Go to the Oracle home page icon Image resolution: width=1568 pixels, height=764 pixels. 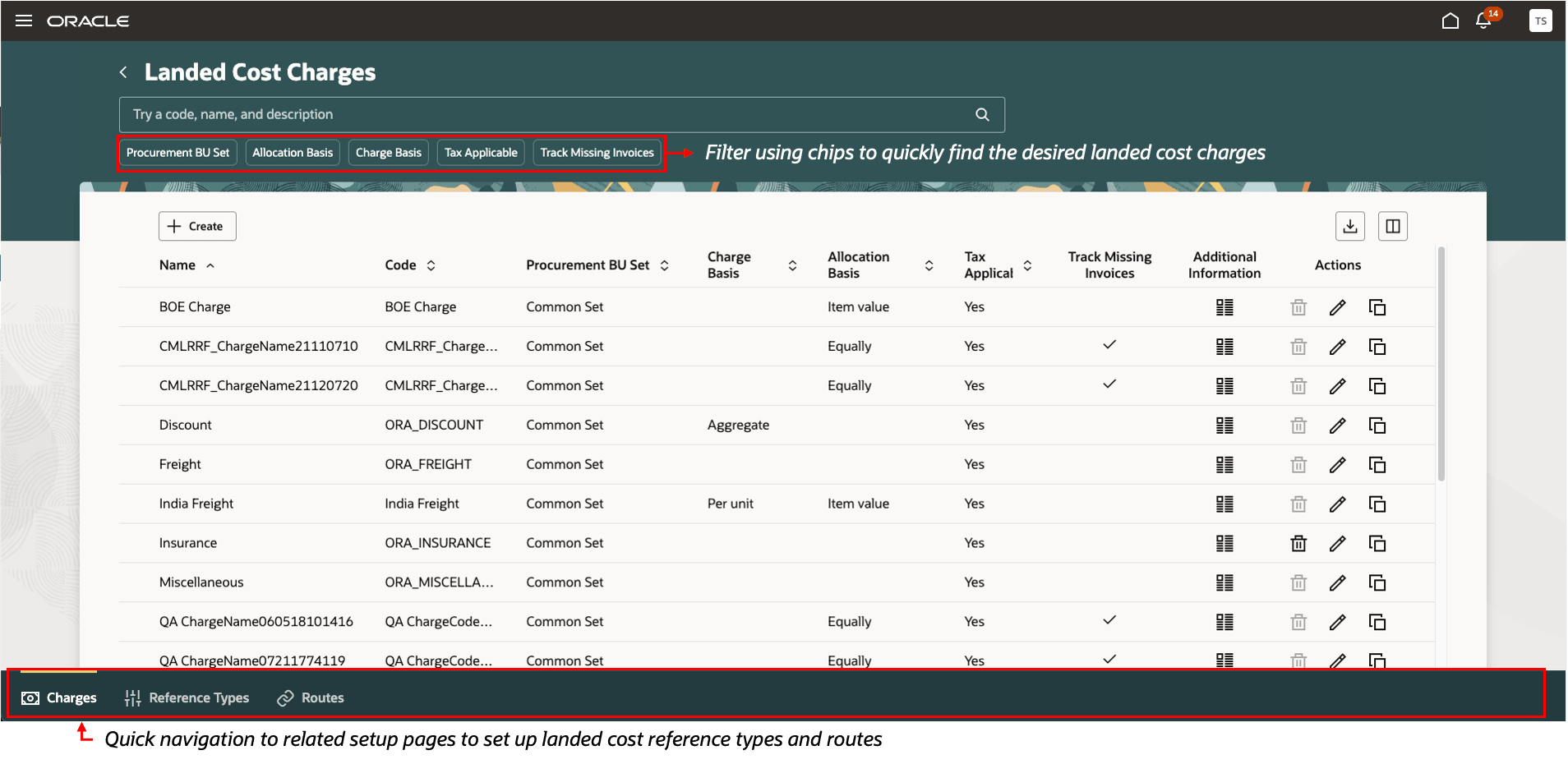[x=1450, y=21]
